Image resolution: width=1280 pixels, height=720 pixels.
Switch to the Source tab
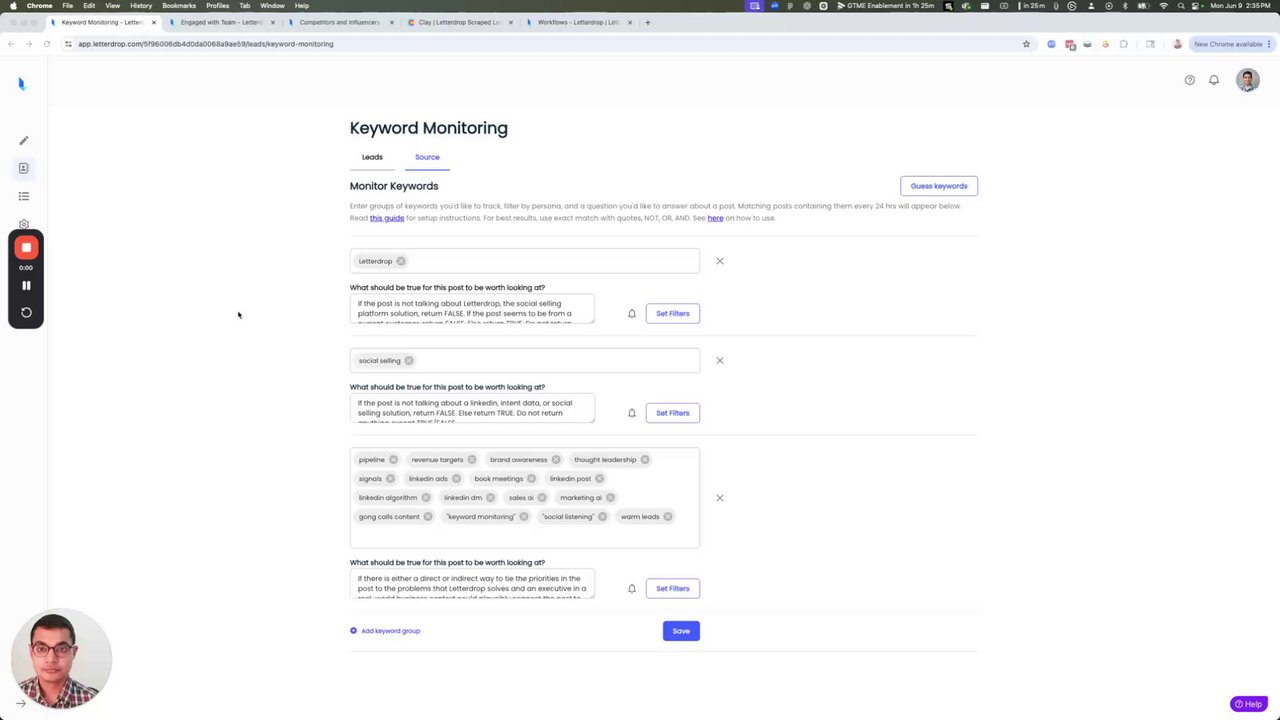click(427, 157)
